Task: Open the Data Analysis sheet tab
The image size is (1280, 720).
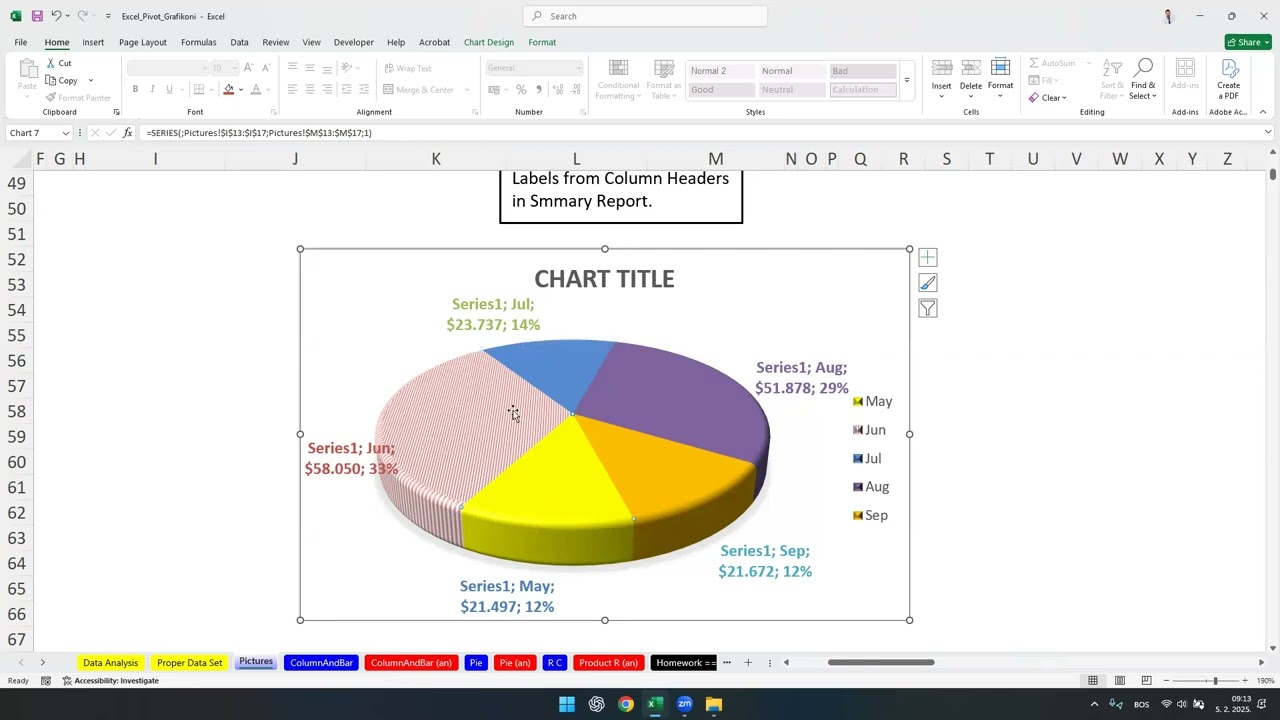Action: point(110,663)
